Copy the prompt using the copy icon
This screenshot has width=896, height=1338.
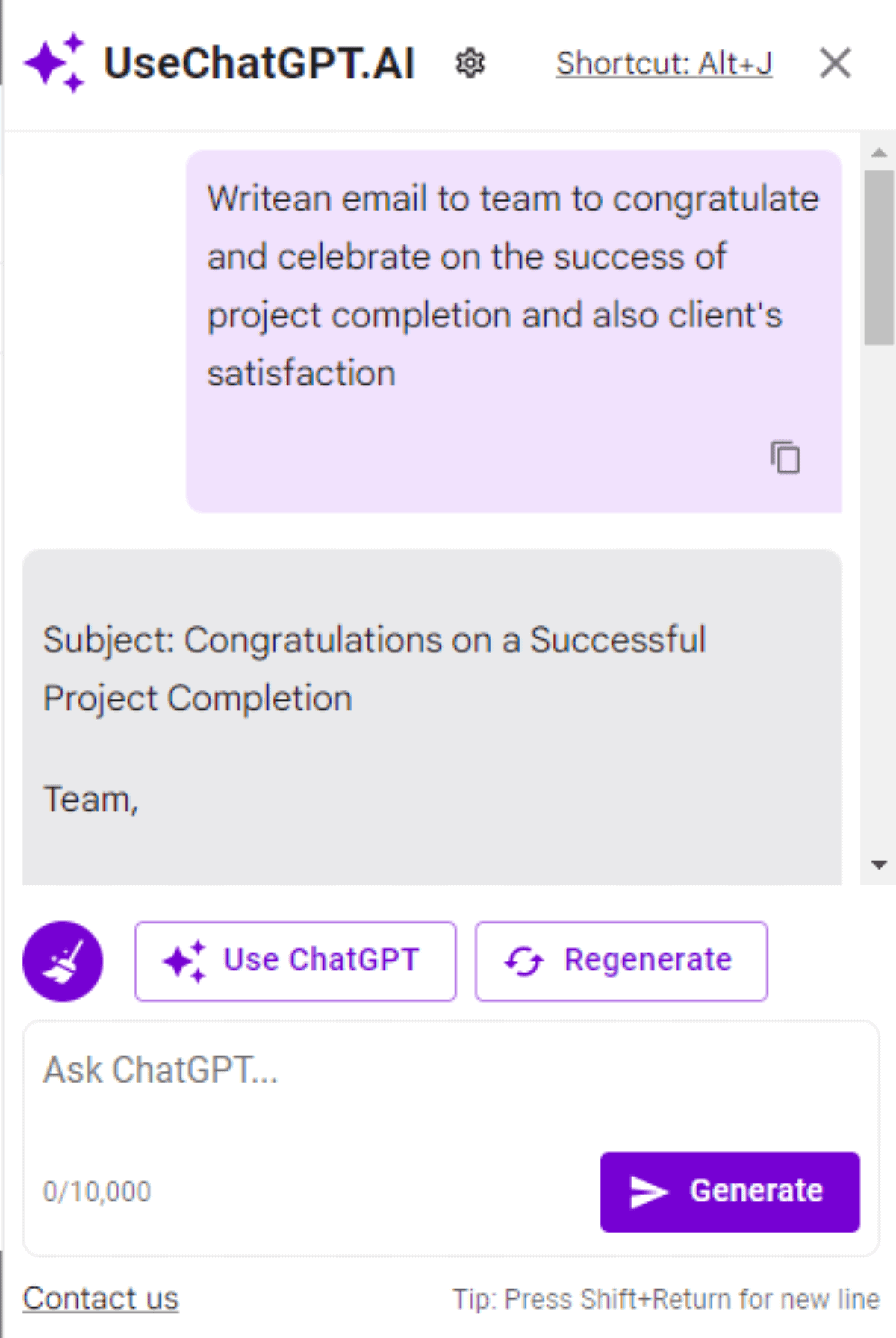coord(785,458)
